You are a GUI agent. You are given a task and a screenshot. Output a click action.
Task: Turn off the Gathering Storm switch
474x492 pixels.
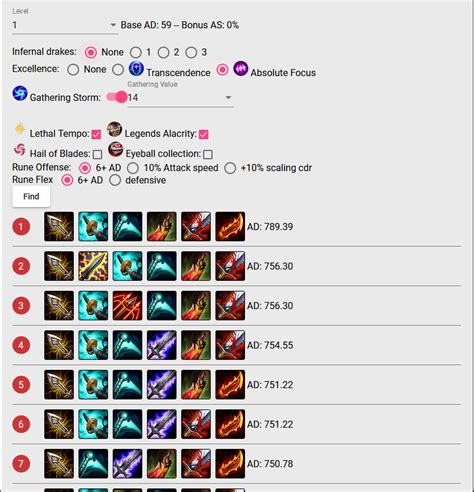click(x=117, y=97)
